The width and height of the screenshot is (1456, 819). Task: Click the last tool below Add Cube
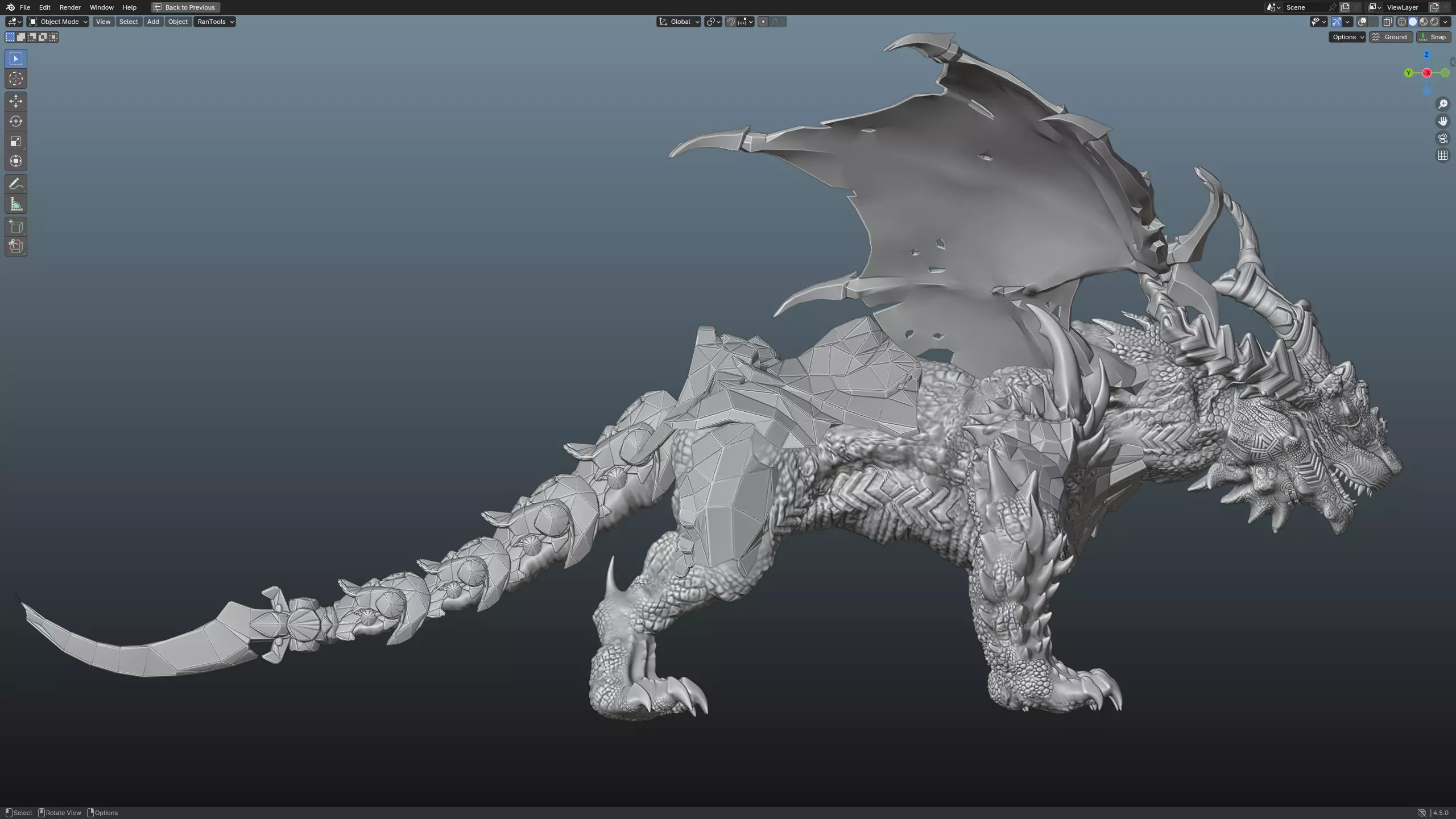16,246
